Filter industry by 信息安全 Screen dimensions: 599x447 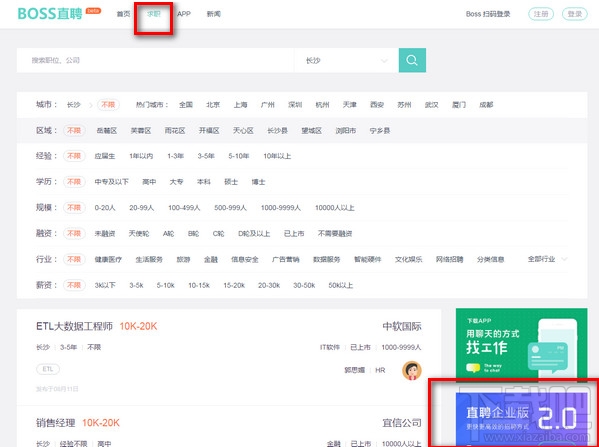(x=244, y=259)
